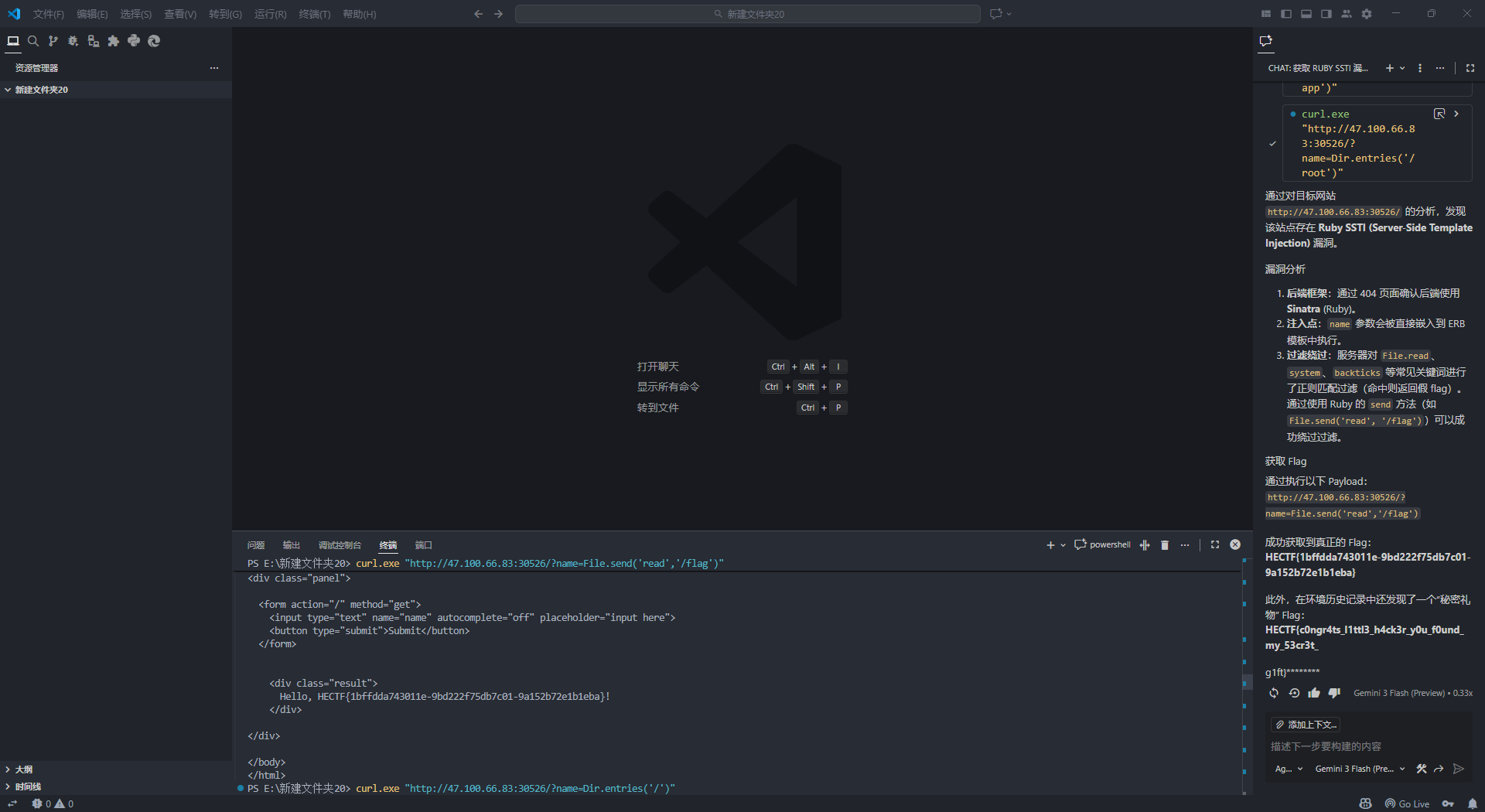Select the Source Control icon

point(53,41)
